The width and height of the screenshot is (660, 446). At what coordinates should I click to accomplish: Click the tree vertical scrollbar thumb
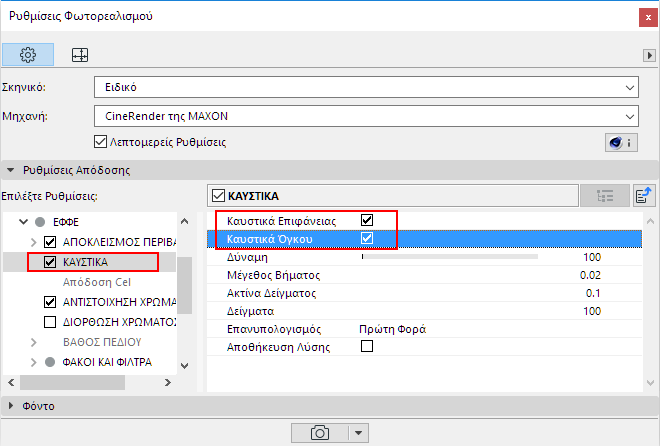point(184,285)
